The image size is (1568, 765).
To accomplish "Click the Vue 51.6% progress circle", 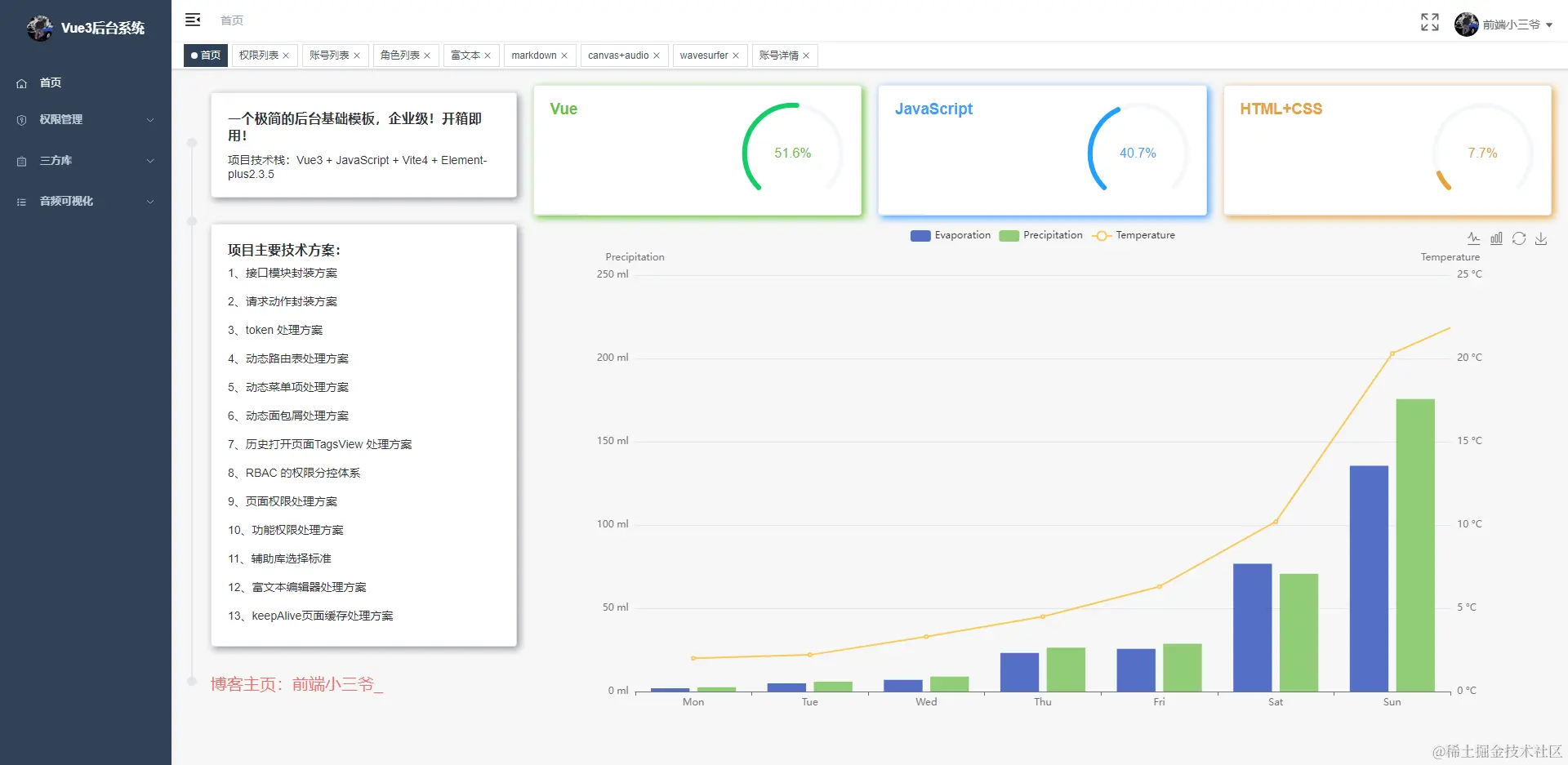I will [792, 153].
